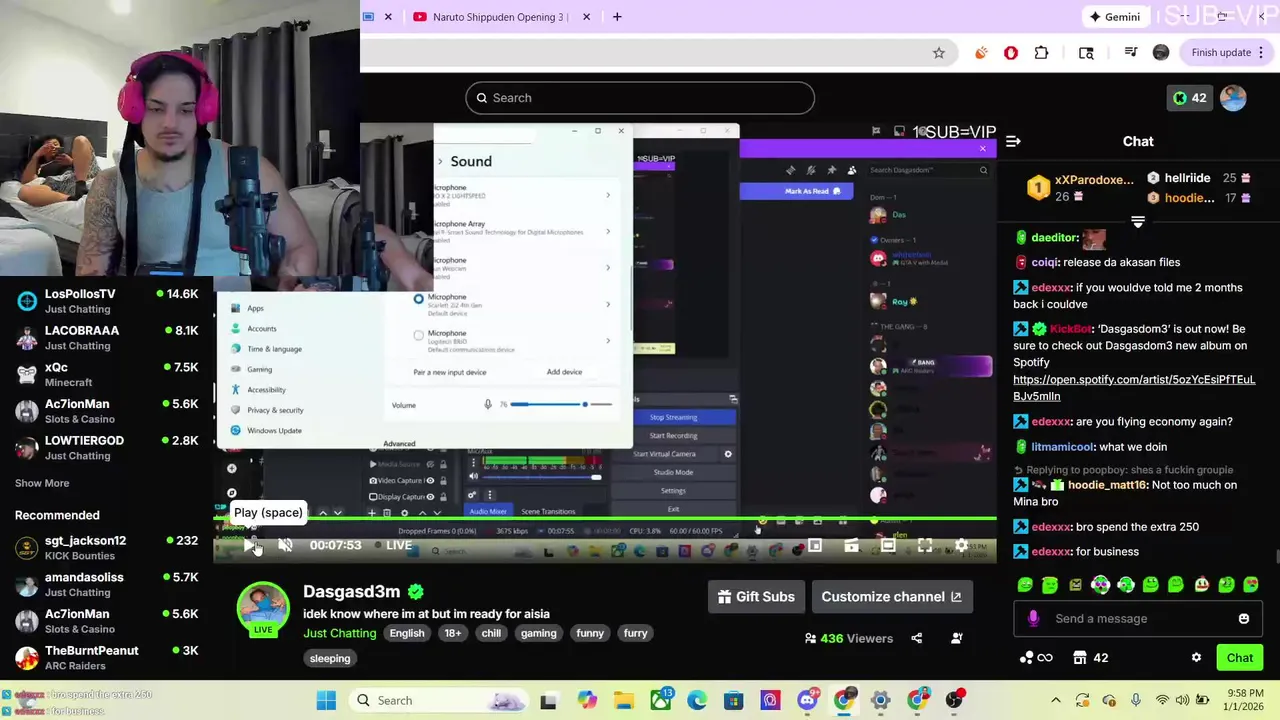Open the red Opera-style extension icon
This screenshot has width=1280, height=720.
click(x=1011, y=52)
